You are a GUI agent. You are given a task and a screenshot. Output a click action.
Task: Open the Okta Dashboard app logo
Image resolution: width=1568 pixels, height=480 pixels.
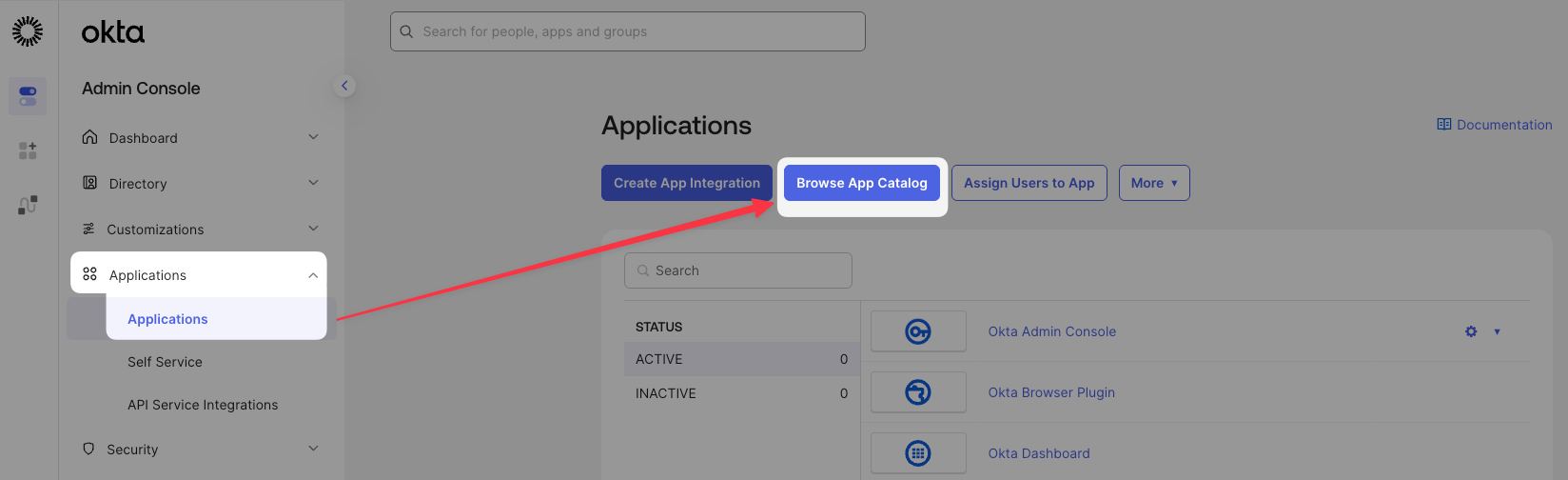[x=918, y=453]
